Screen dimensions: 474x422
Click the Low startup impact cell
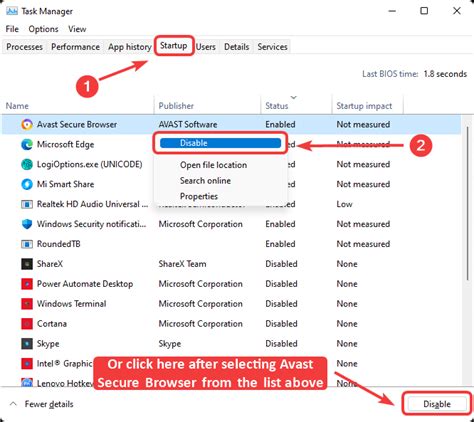click(344, 204)
